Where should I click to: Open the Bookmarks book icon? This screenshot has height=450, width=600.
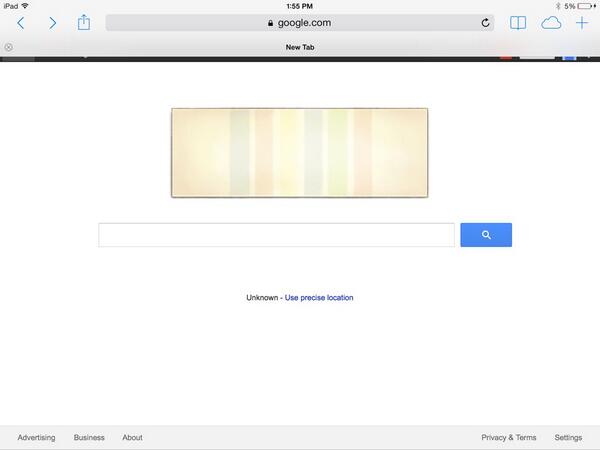518,23
